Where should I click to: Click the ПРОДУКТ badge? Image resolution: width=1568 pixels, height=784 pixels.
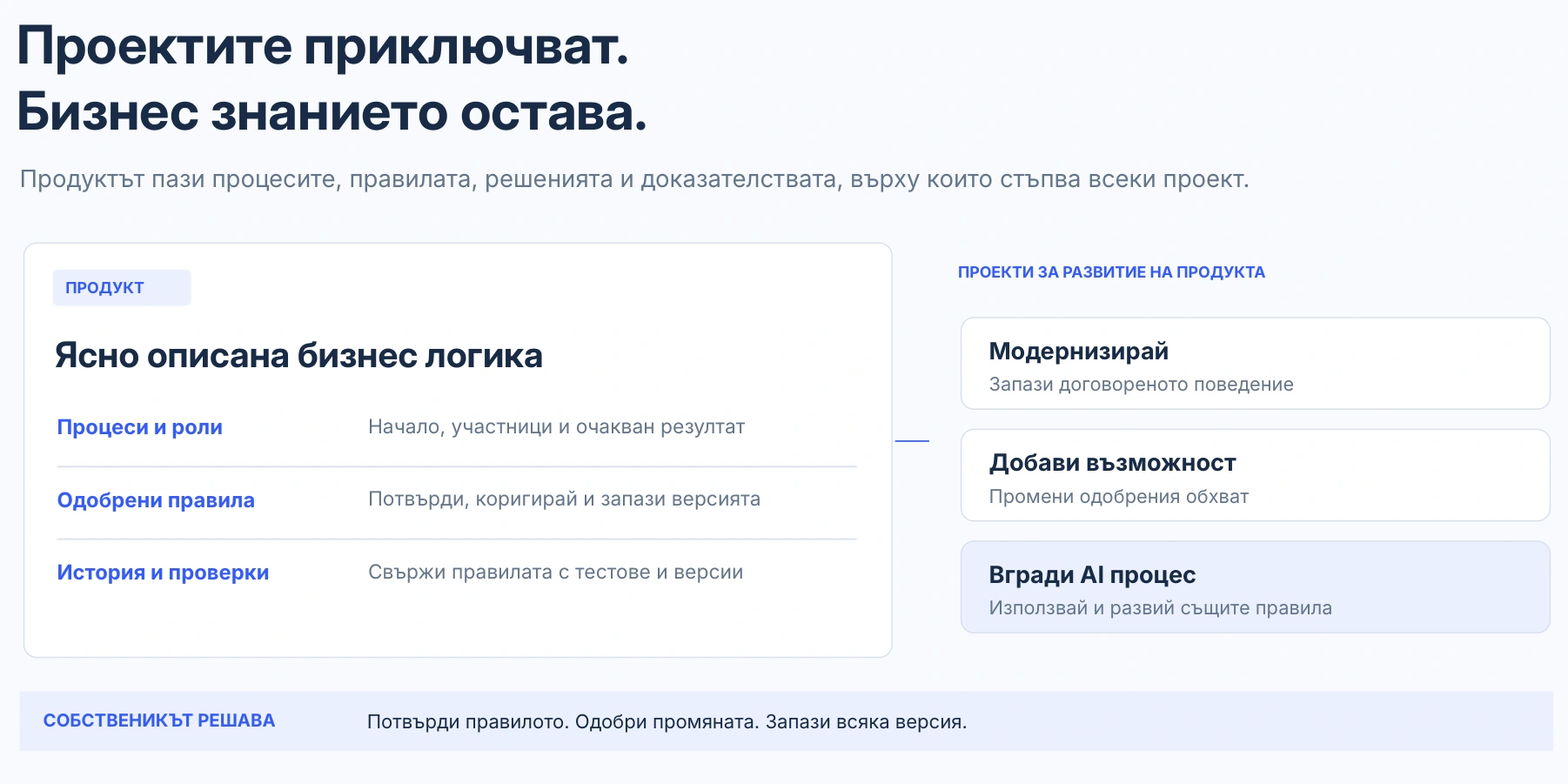pos(122,288)
